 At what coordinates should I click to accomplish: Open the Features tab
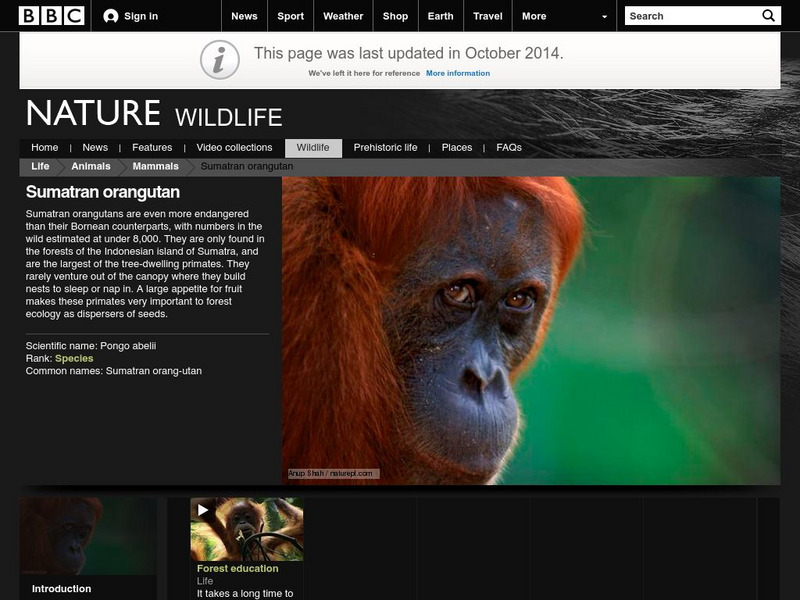coord(152,147)
